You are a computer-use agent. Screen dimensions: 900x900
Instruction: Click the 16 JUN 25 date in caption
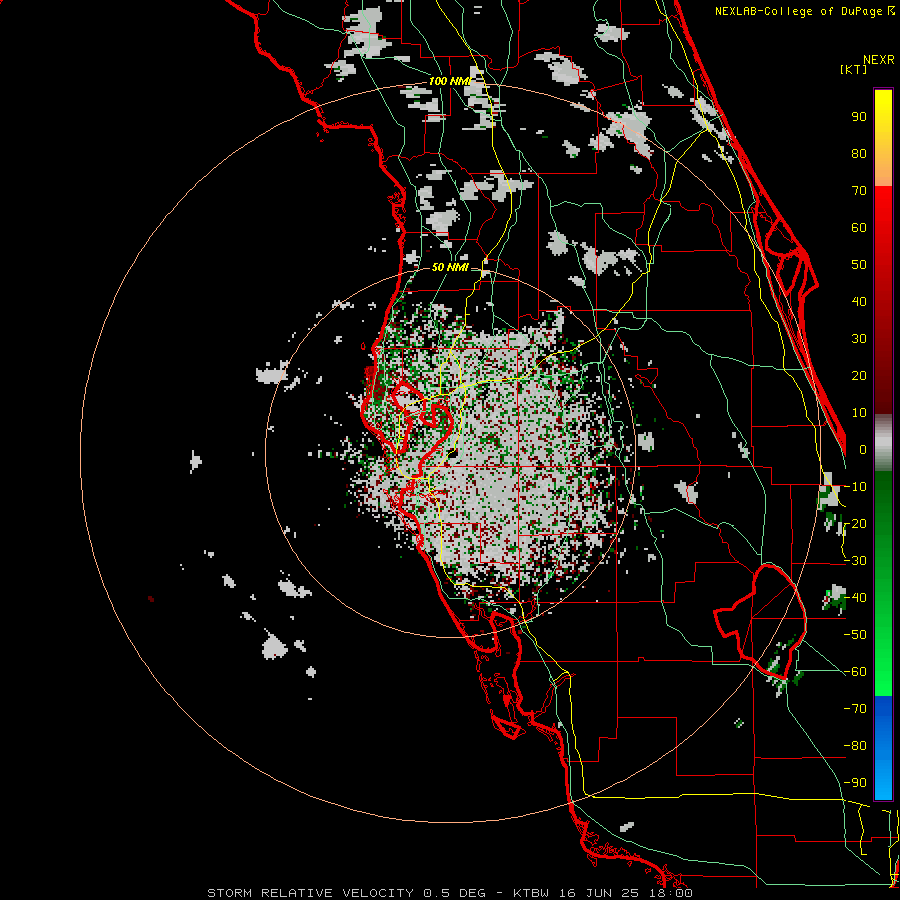click(600, 893)
